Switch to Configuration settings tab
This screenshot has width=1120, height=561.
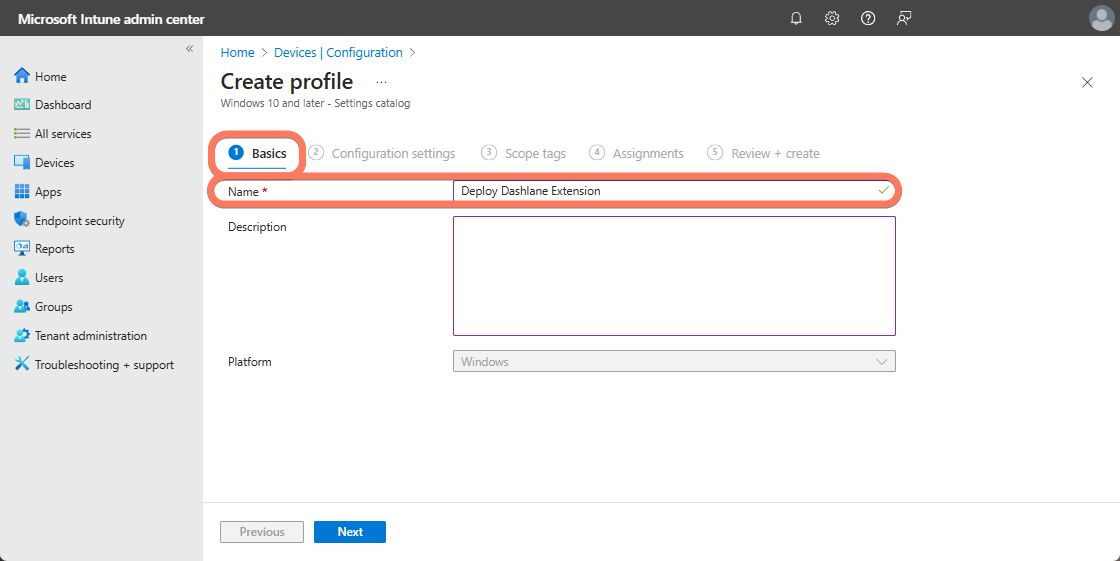click(392, 153)
